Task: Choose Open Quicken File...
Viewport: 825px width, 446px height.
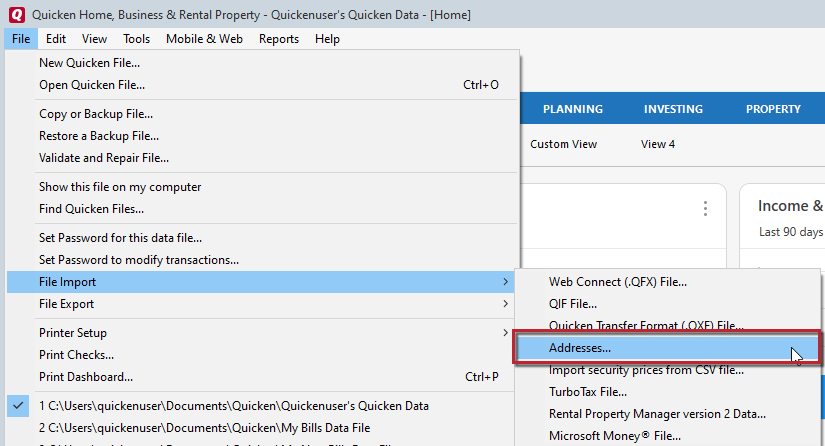Action: (x=262, y=85)
